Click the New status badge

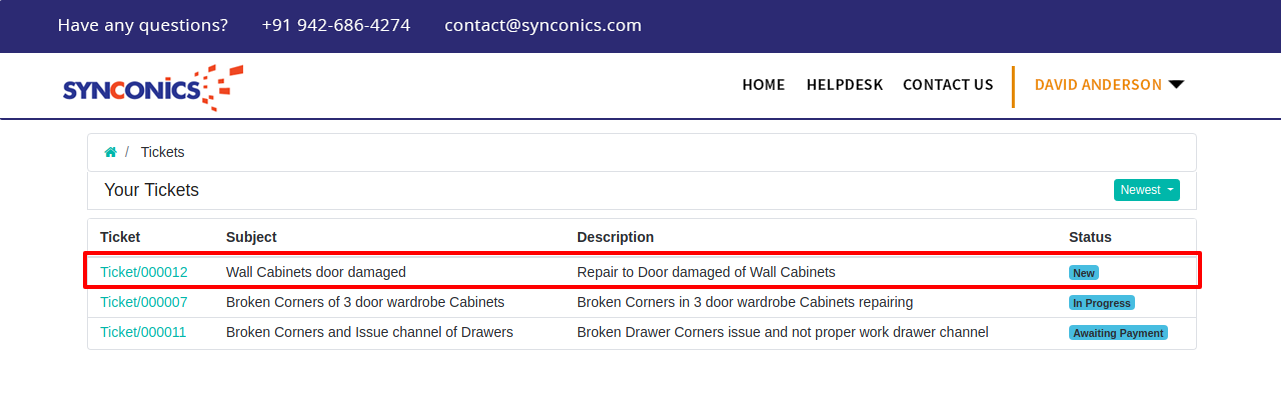click(x=1084, y=273)
